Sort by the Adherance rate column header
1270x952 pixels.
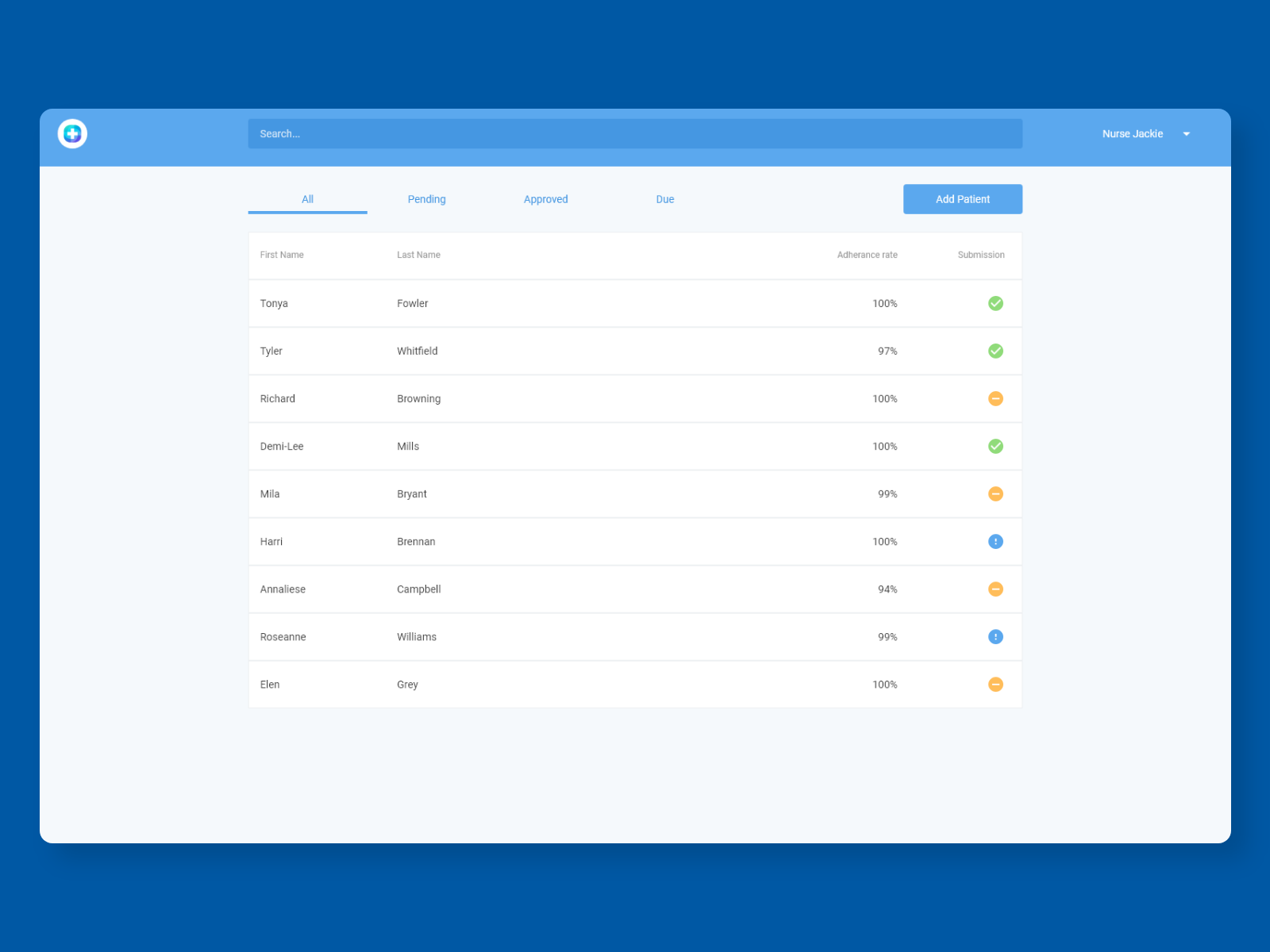867,255
